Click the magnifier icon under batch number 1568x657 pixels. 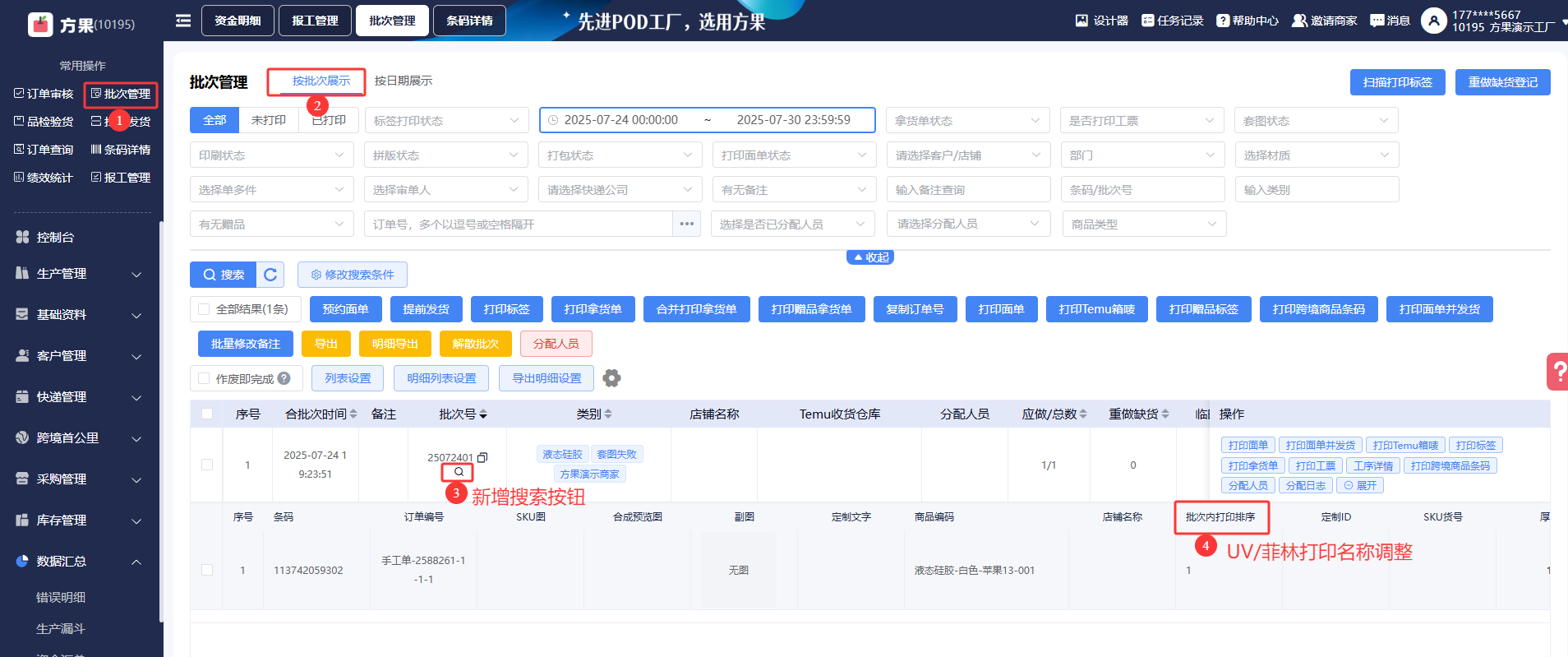458,472
